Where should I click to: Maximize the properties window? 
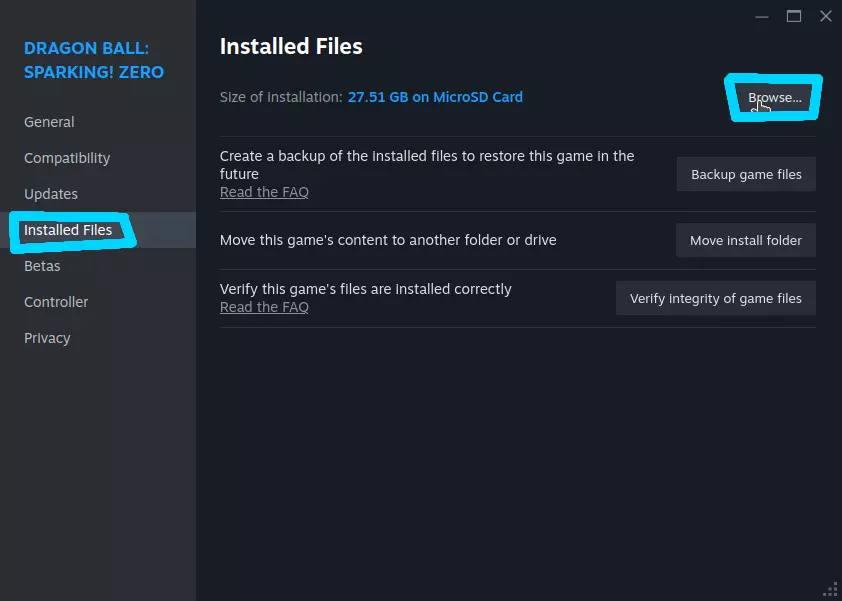tap(794, 17)
